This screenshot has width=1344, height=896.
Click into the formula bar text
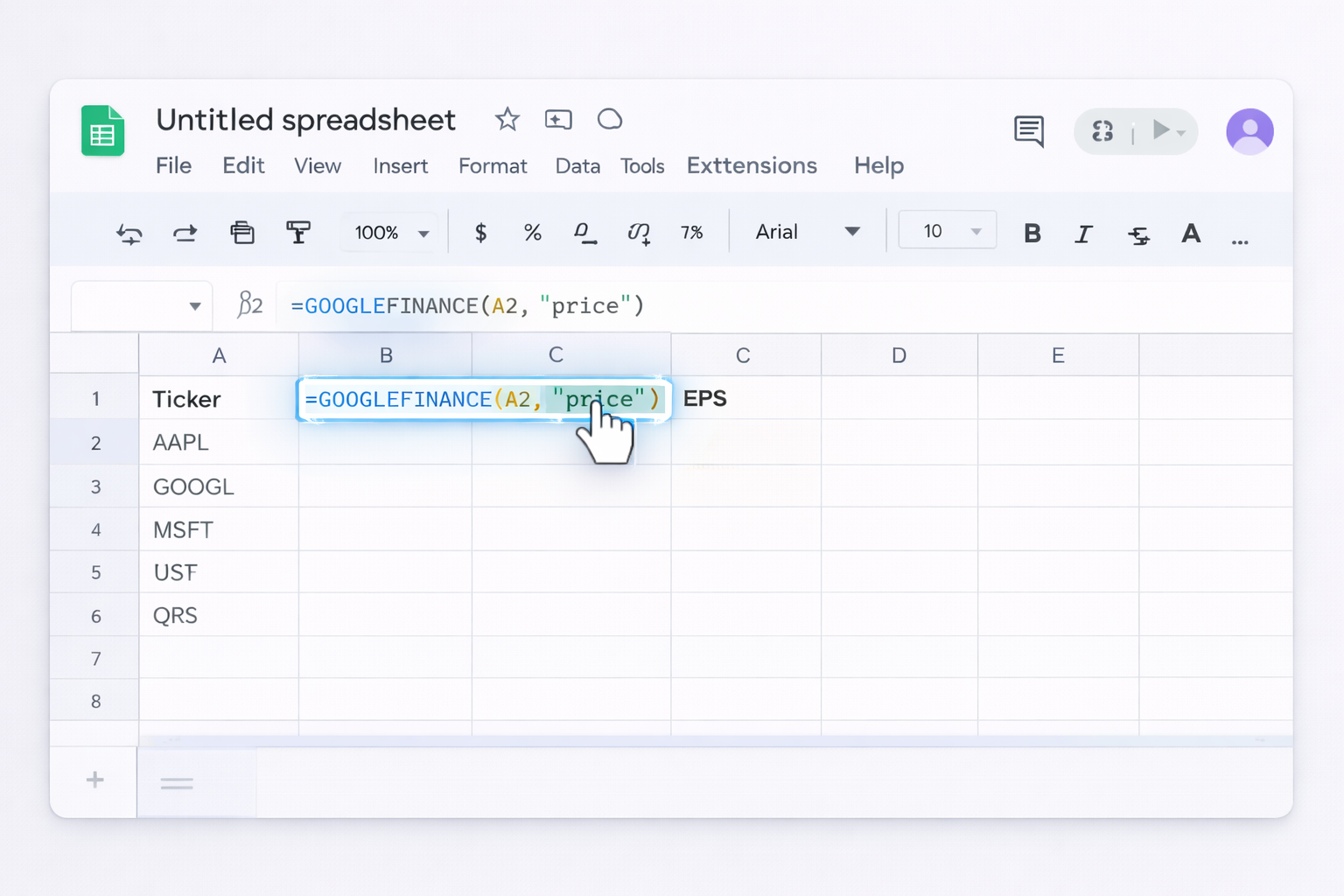tap(467, 305)
